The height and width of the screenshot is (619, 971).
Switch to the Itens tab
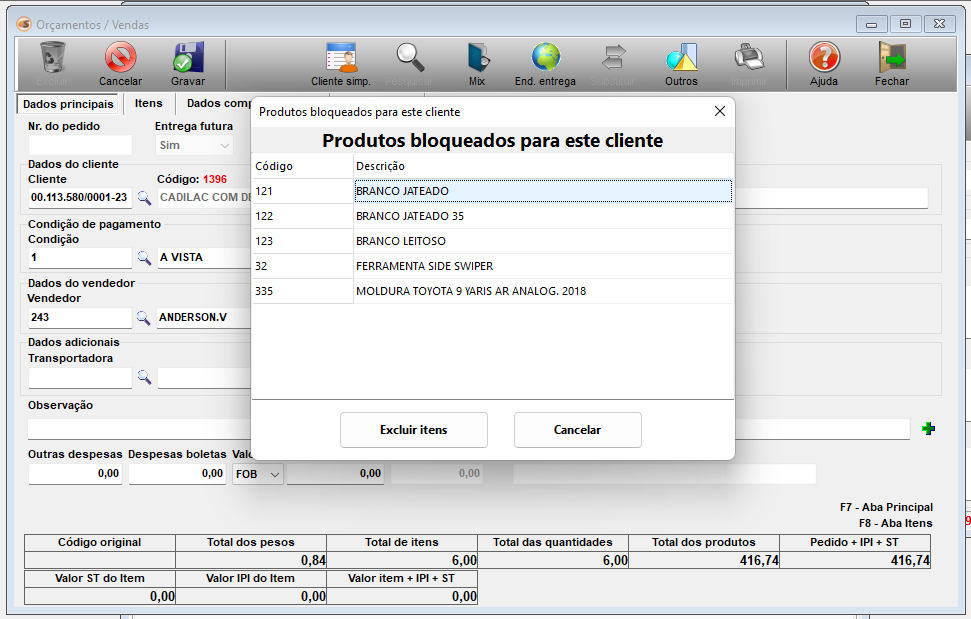coord(148,104)
